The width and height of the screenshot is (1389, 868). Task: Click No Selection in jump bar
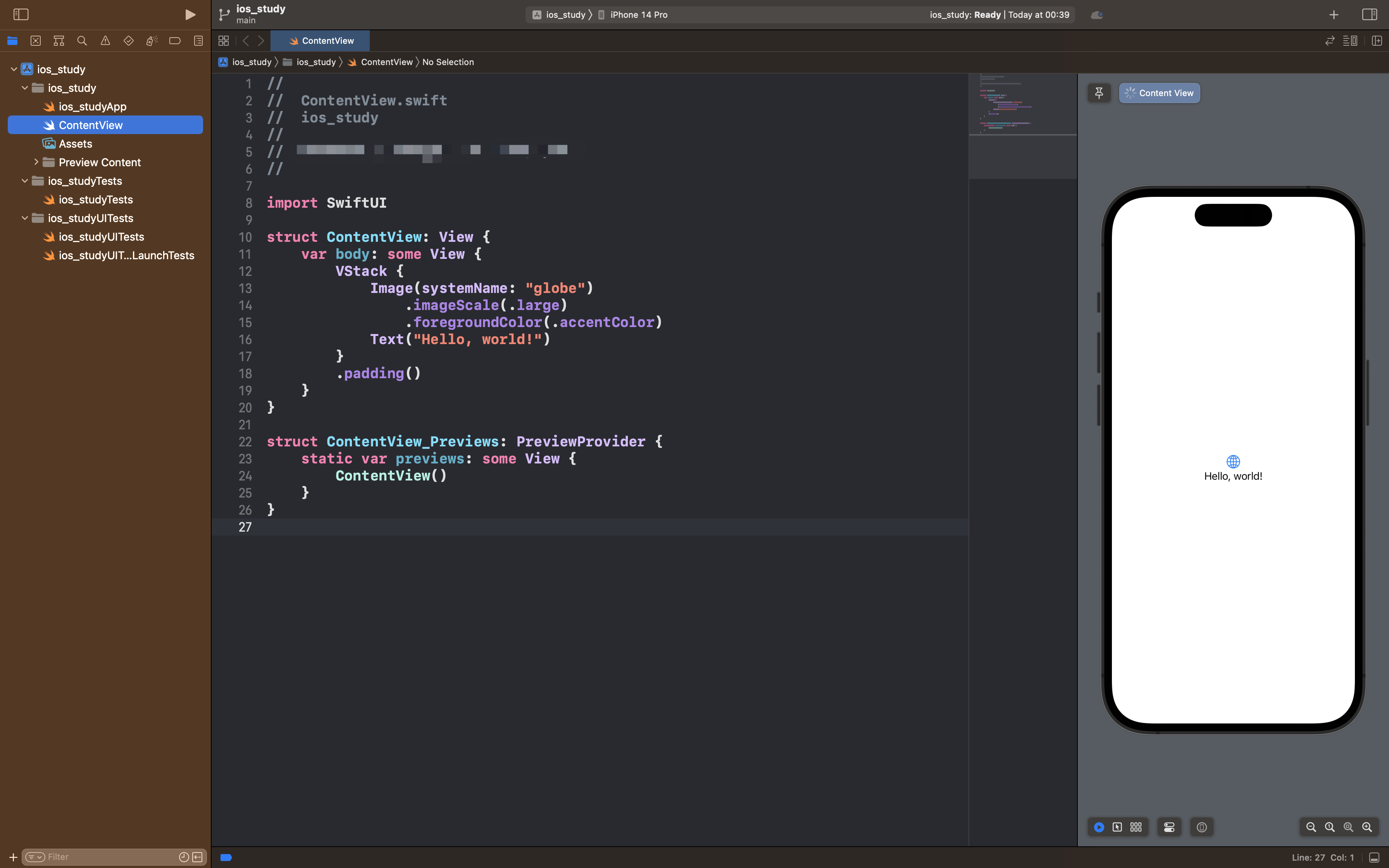pos(448,62)
